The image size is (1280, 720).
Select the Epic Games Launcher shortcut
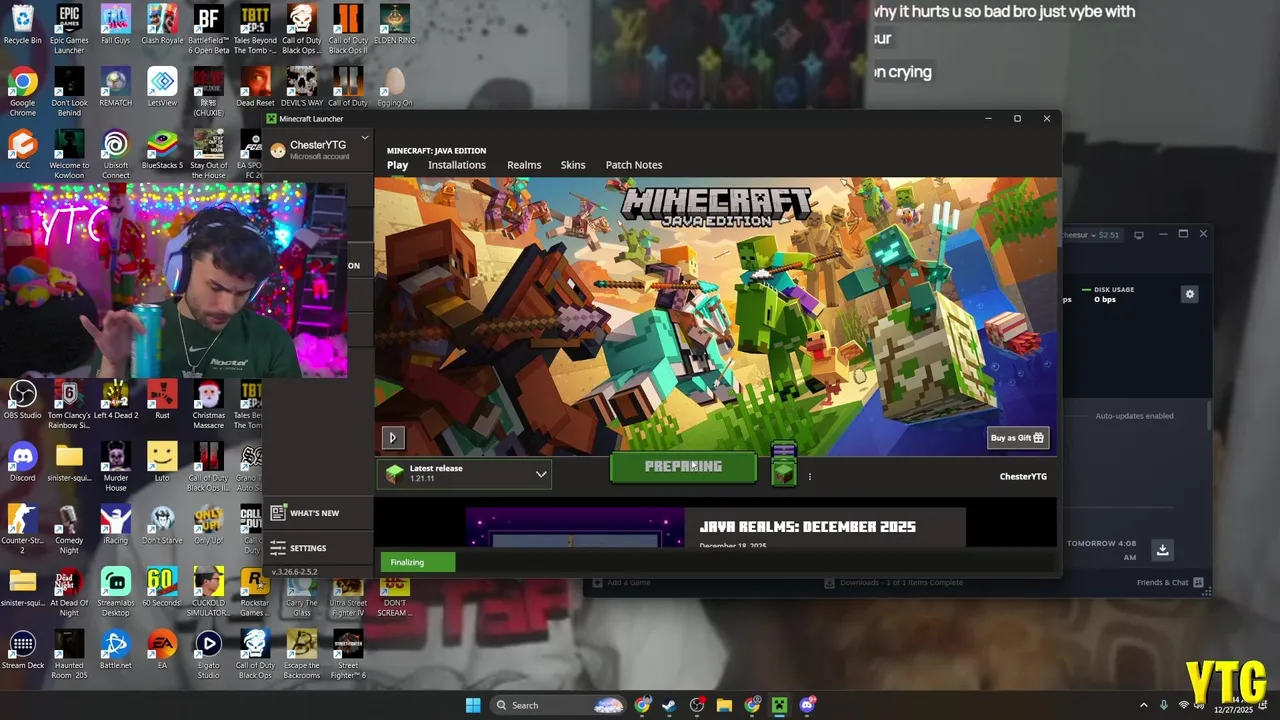69,29
